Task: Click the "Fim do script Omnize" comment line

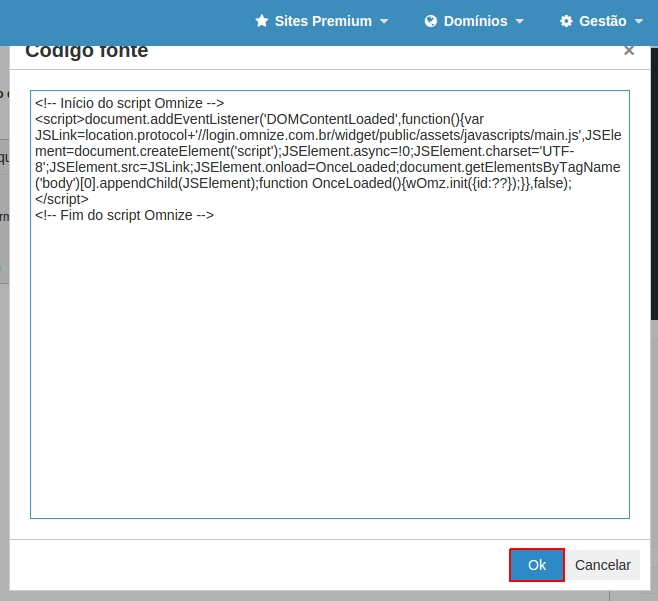Action: 125,215
